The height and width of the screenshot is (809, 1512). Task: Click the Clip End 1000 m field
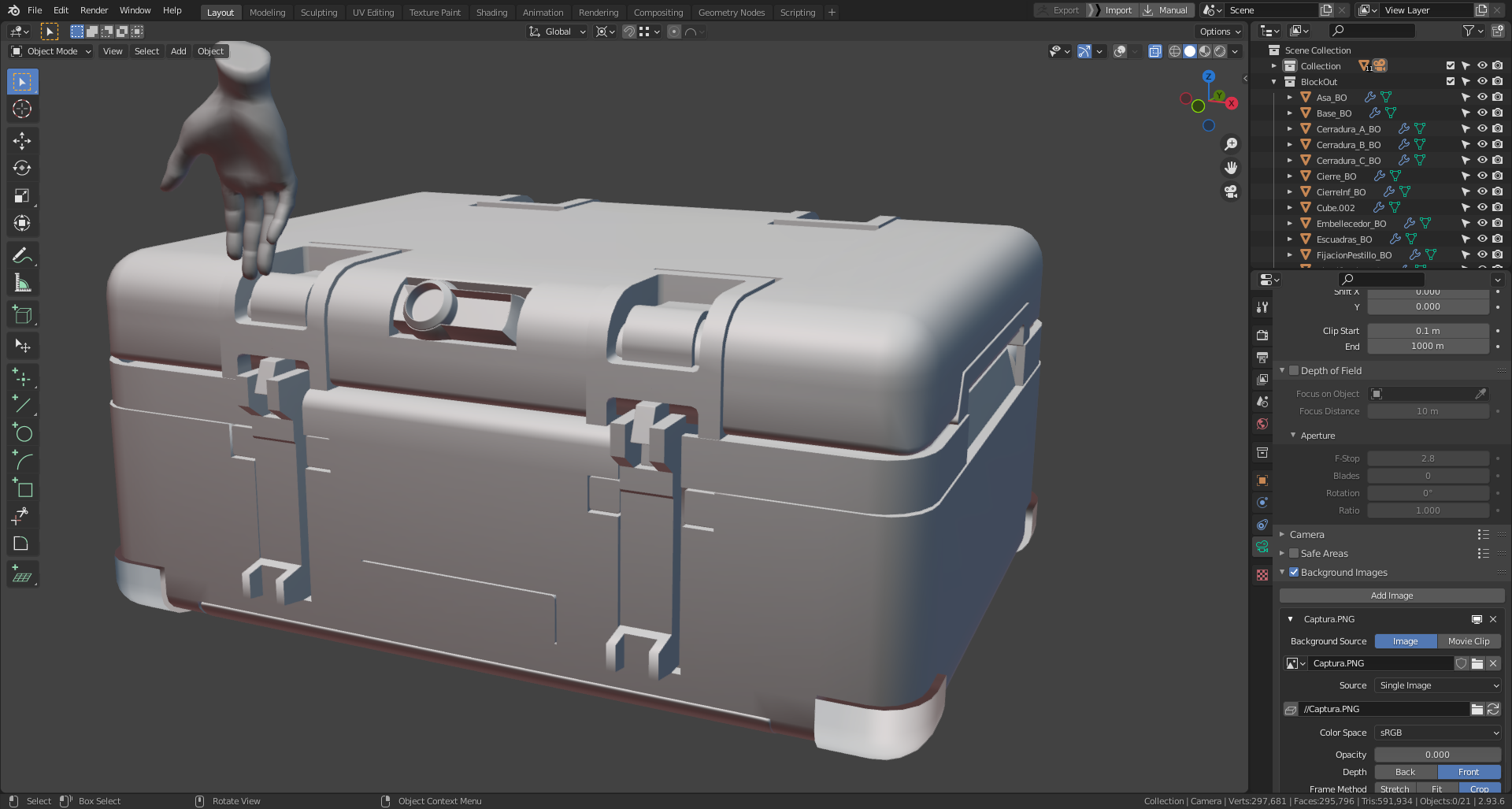point(1428,346)
